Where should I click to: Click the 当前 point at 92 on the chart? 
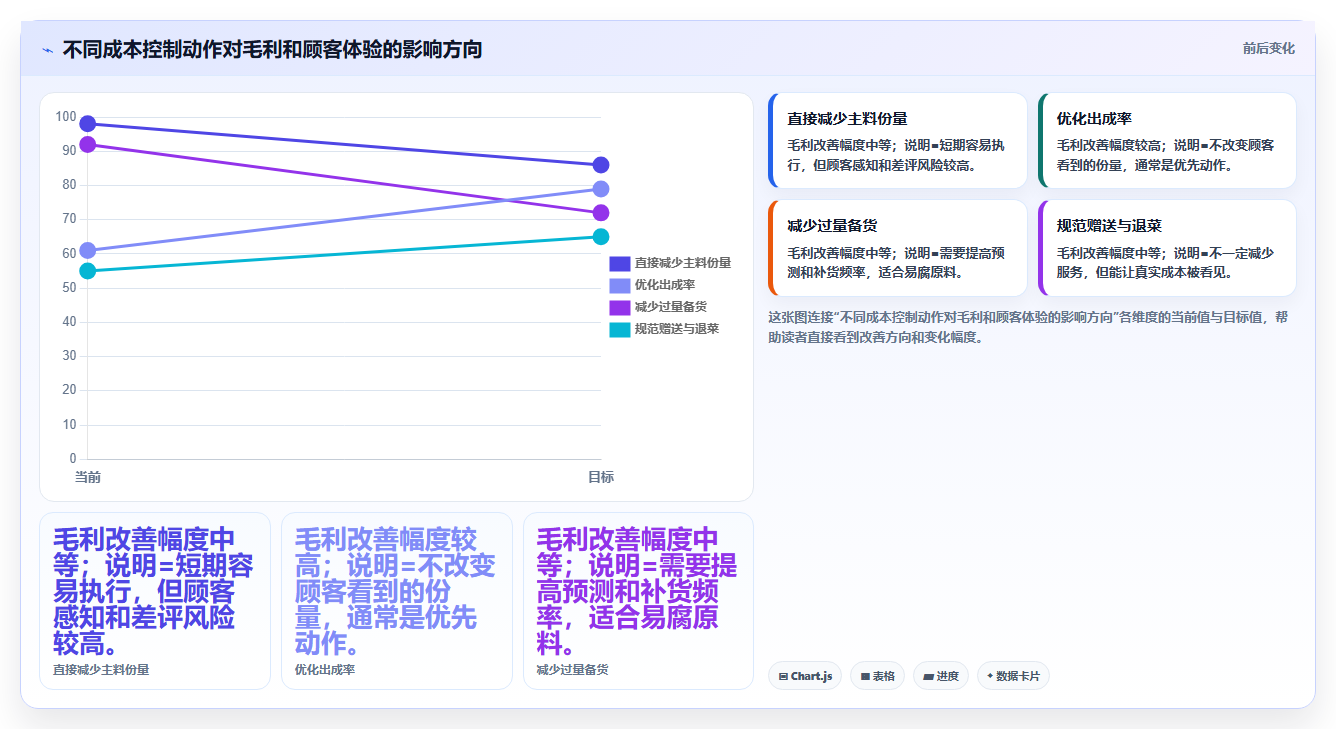coord(88,145)
